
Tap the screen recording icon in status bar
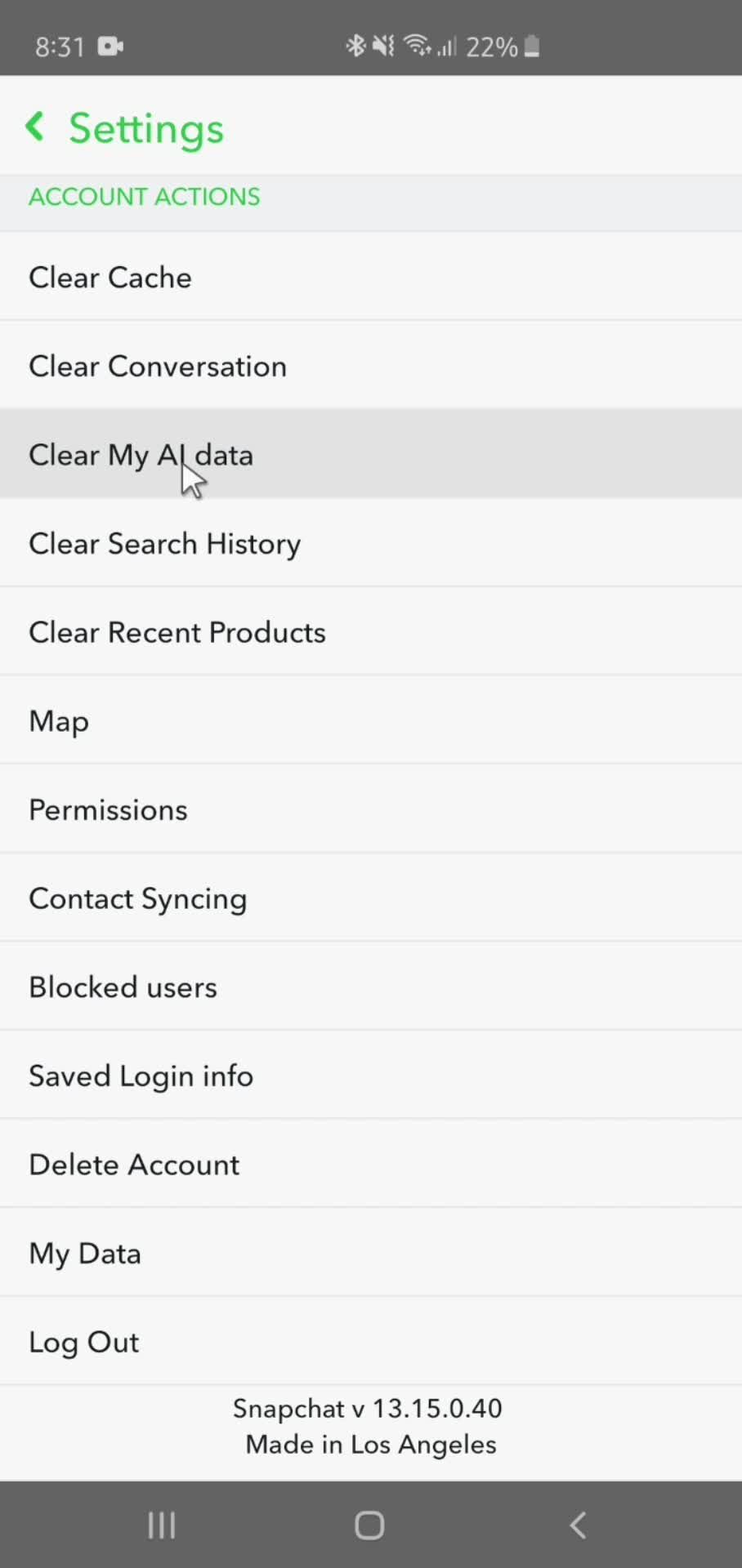110,46
